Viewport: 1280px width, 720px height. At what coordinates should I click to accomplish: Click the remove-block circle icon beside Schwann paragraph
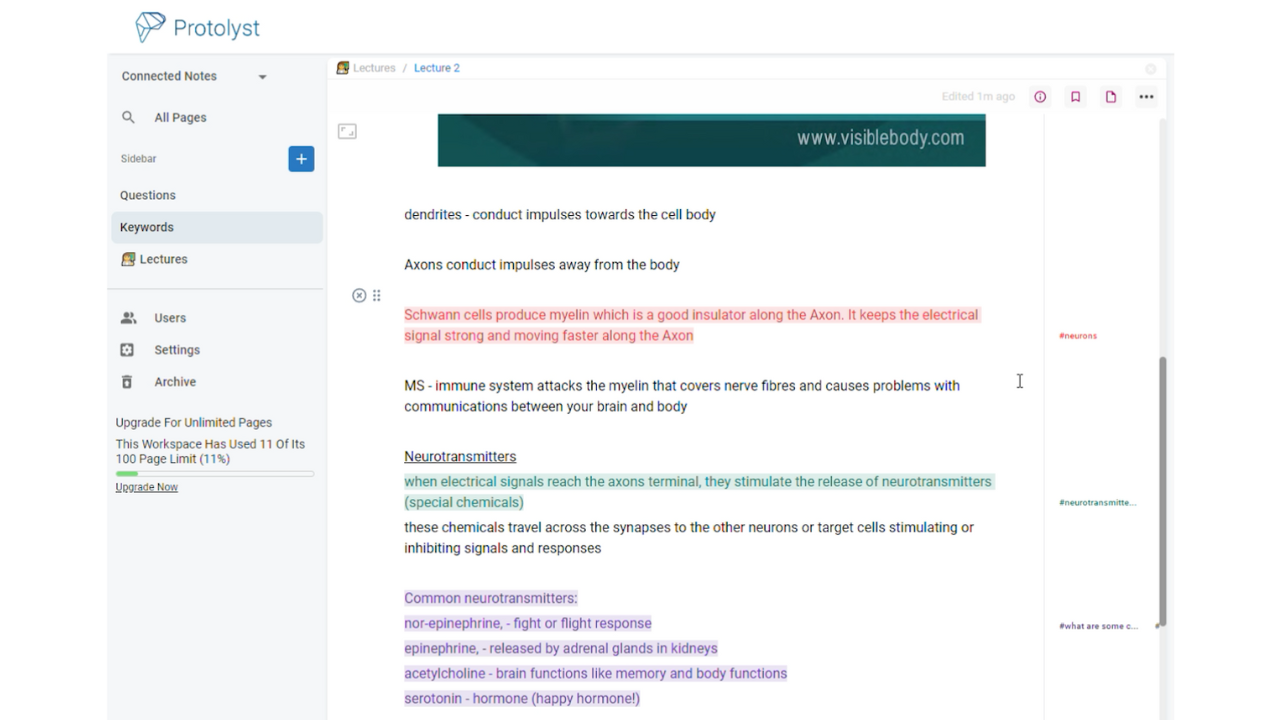(x=359, y=295)
